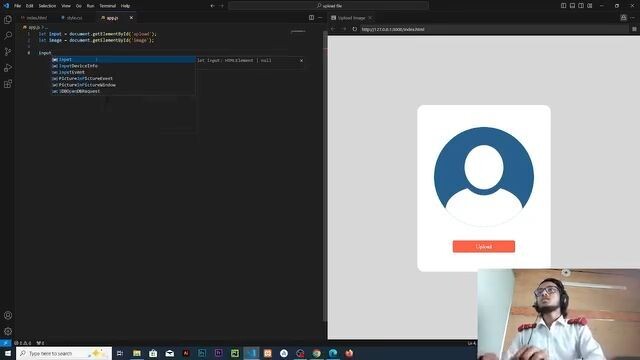
Task: Open Microsoft Store from the taskbar
Action: [x=153, y=353]
